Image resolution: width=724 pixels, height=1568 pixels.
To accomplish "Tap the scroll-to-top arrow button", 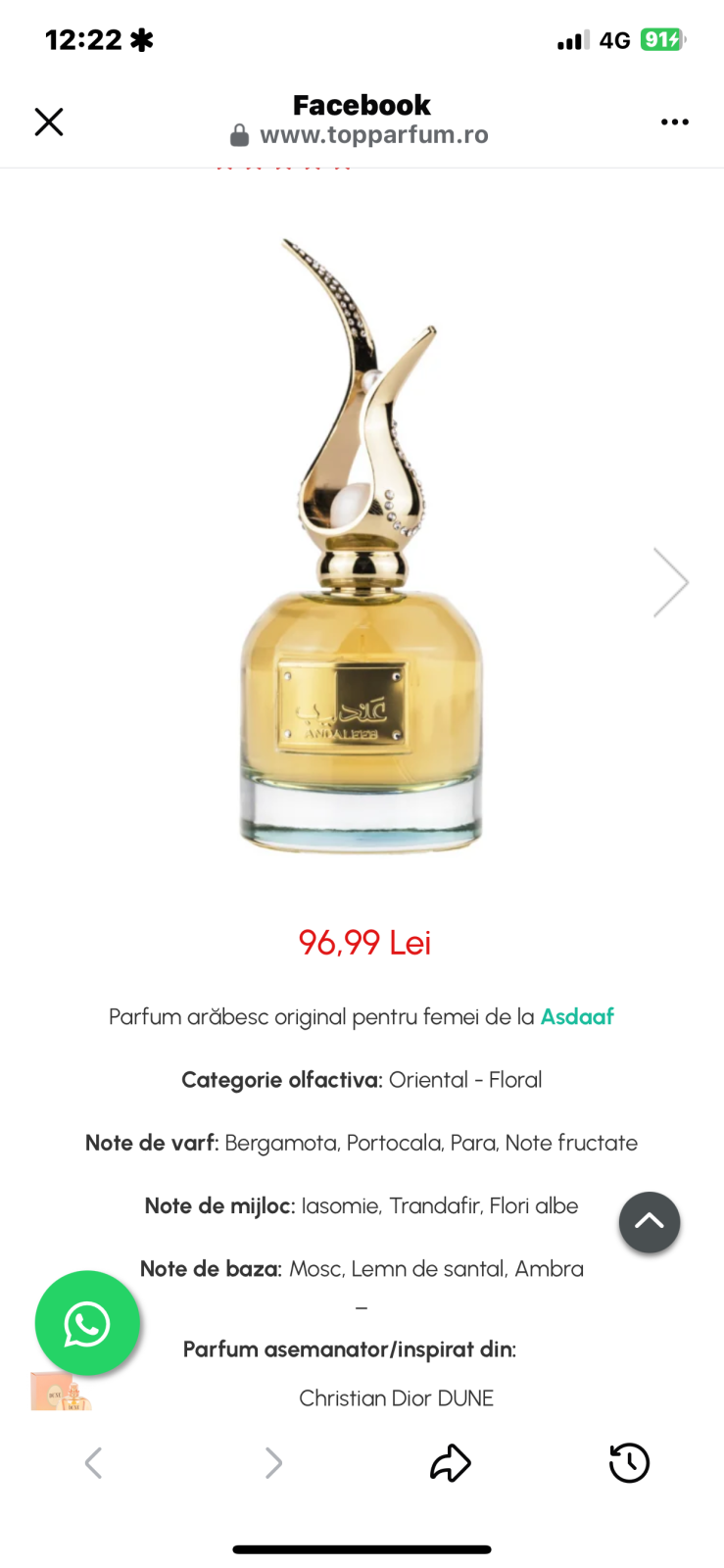I will point(650,1222).
